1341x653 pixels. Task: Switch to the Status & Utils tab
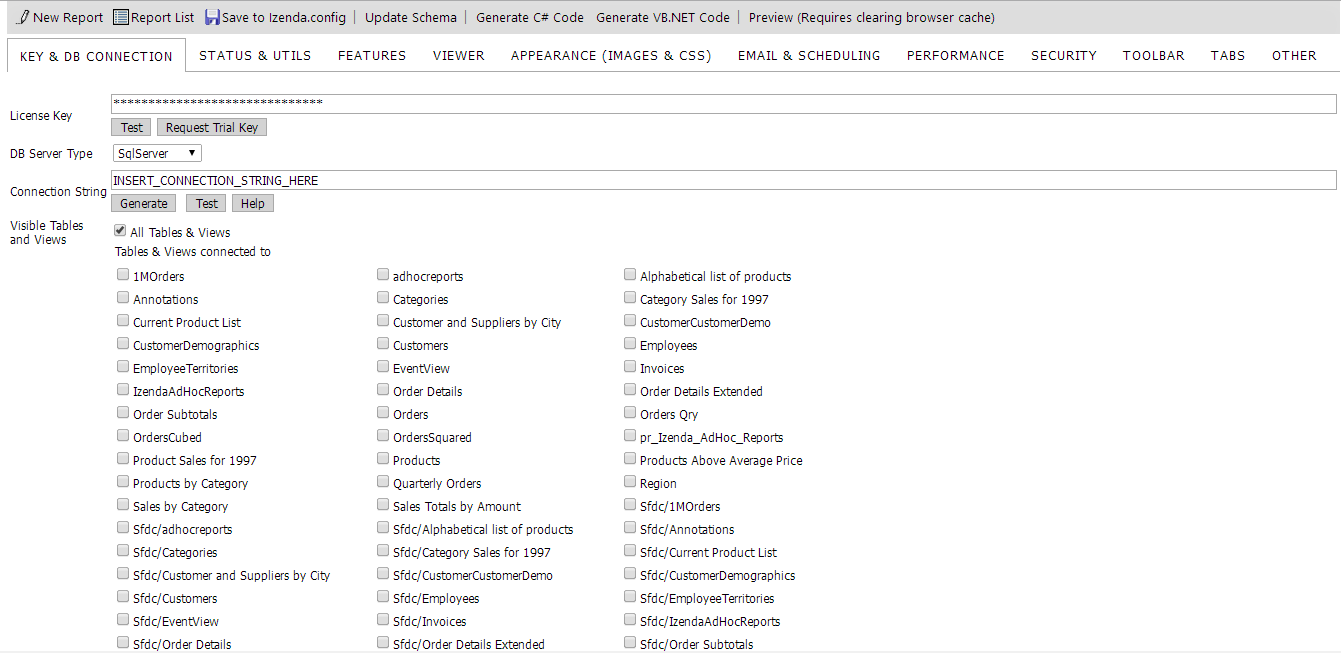pyautogui.click(x=255, y=56)
